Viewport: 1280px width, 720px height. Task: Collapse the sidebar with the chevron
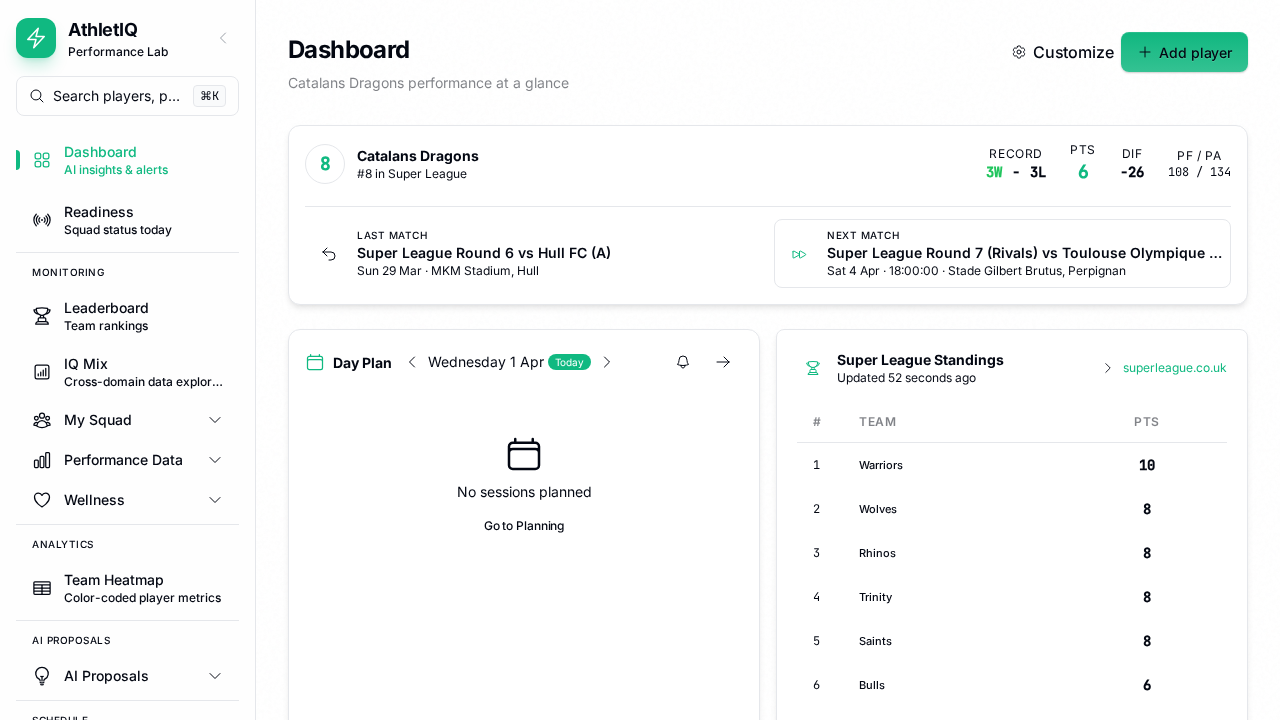coord(222,38)
